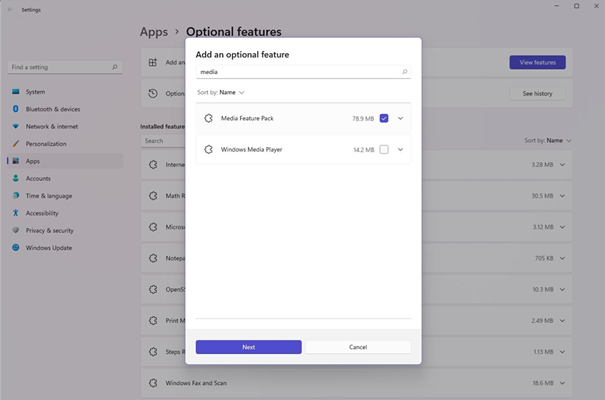605x400 pixels.
Task: Click the Personalization brush icon
Action: coord(15,144)
